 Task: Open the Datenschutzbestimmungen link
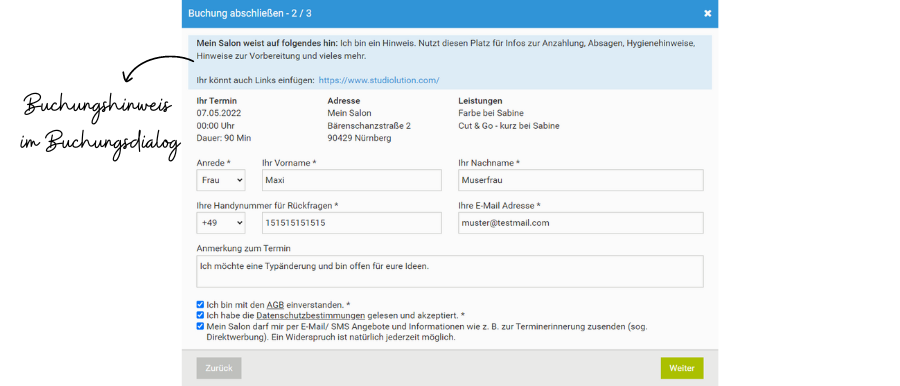311,315
